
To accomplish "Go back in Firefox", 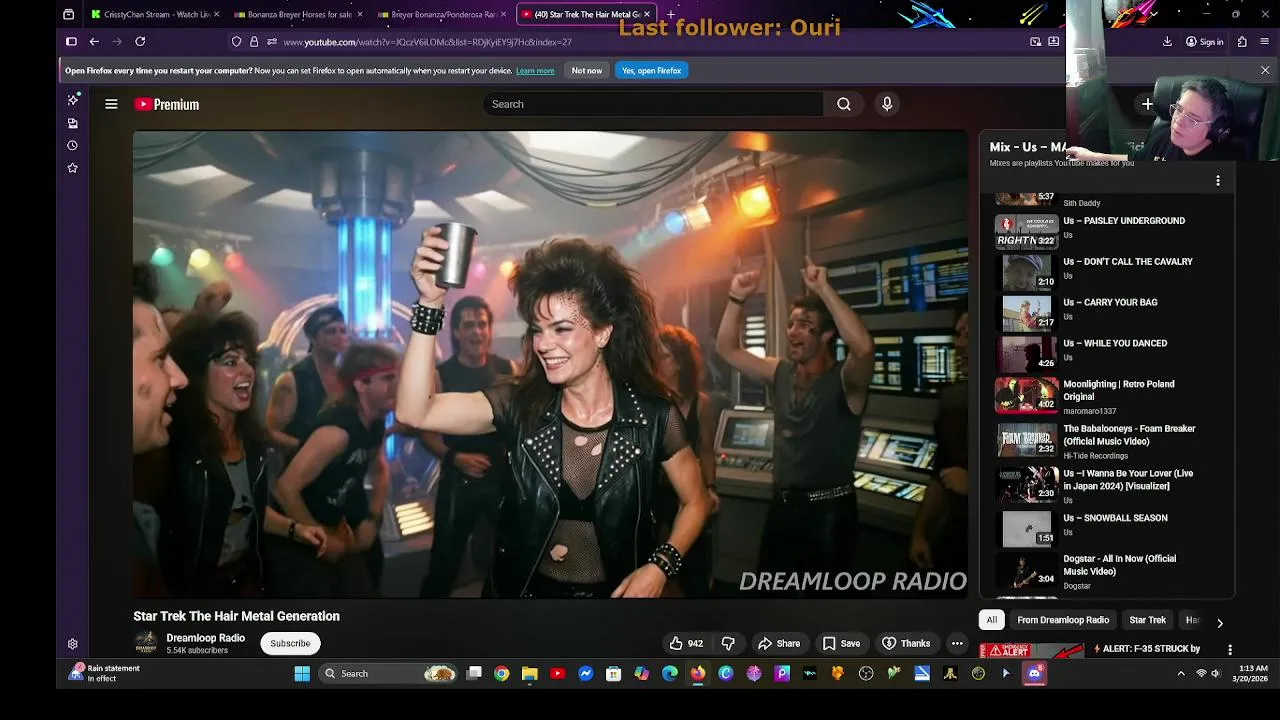I will pos(94,41).
